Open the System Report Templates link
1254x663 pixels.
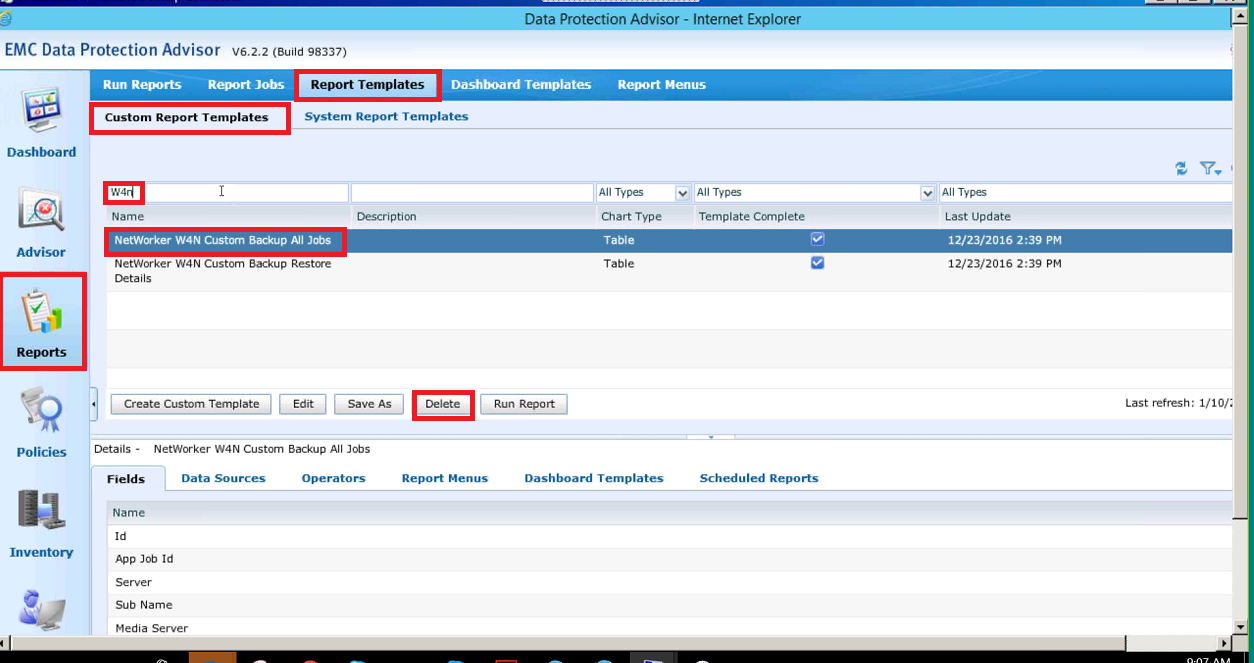pos(386,117)
